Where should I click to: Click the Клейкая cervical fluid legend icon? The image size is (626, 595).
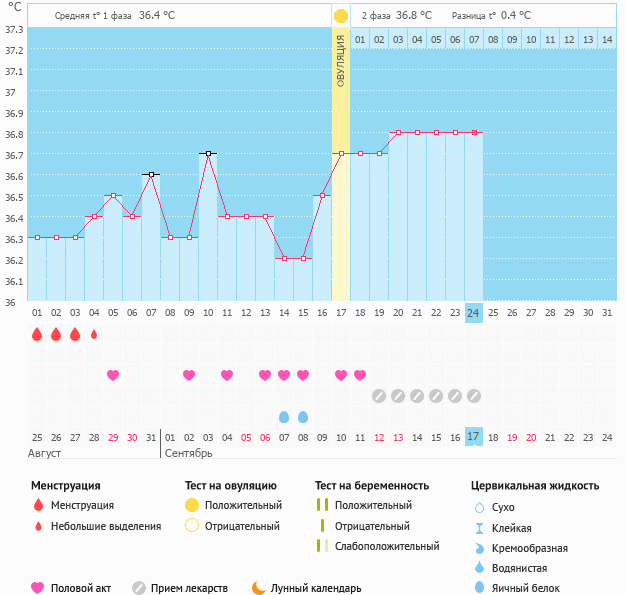479,528
